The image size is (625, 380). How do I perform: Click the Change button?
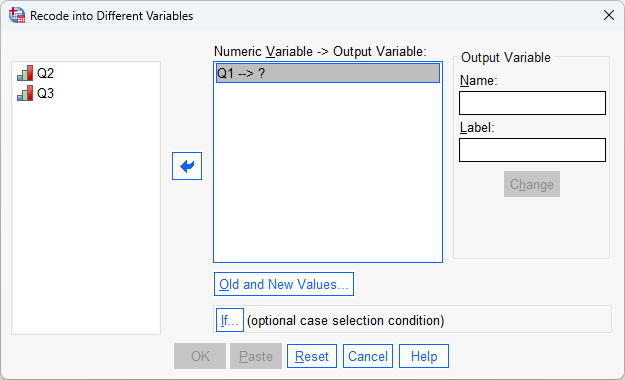coord(532,184)
